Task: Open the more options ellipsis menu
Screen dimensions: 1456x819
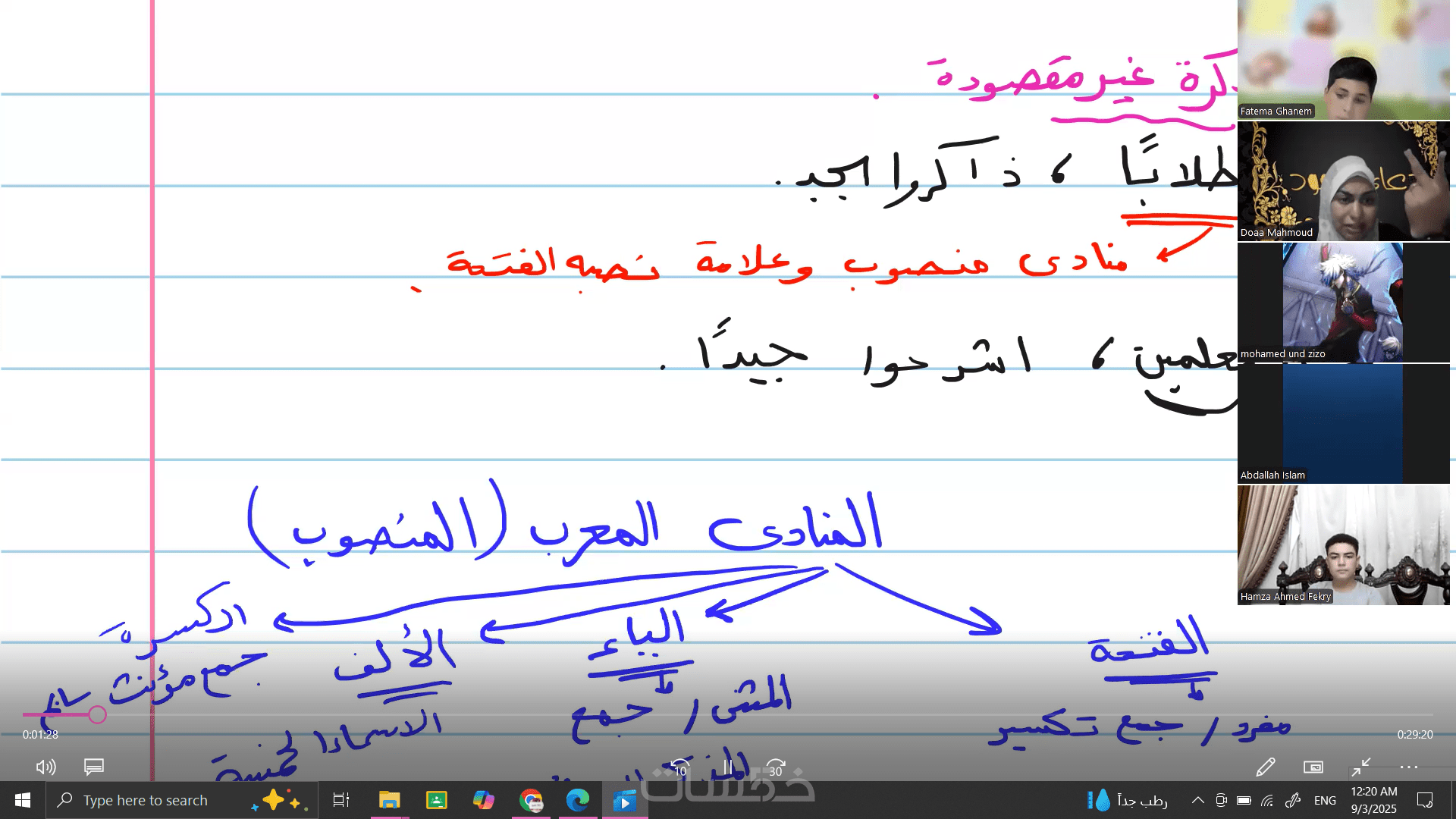Action: (1409, 767)
